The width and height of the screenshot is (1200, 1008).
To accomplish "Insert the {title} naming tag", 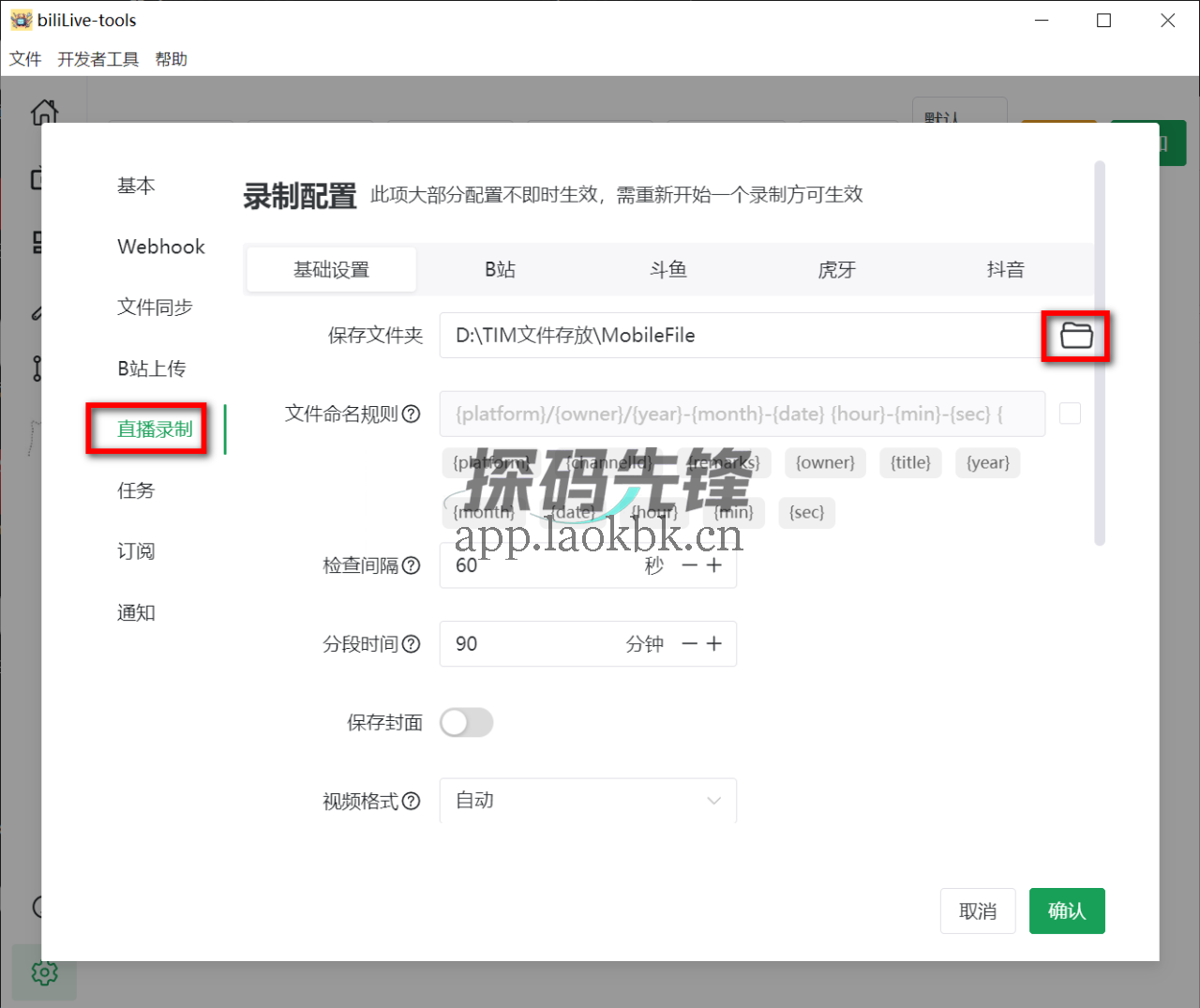I will click(x=910, y=462).
